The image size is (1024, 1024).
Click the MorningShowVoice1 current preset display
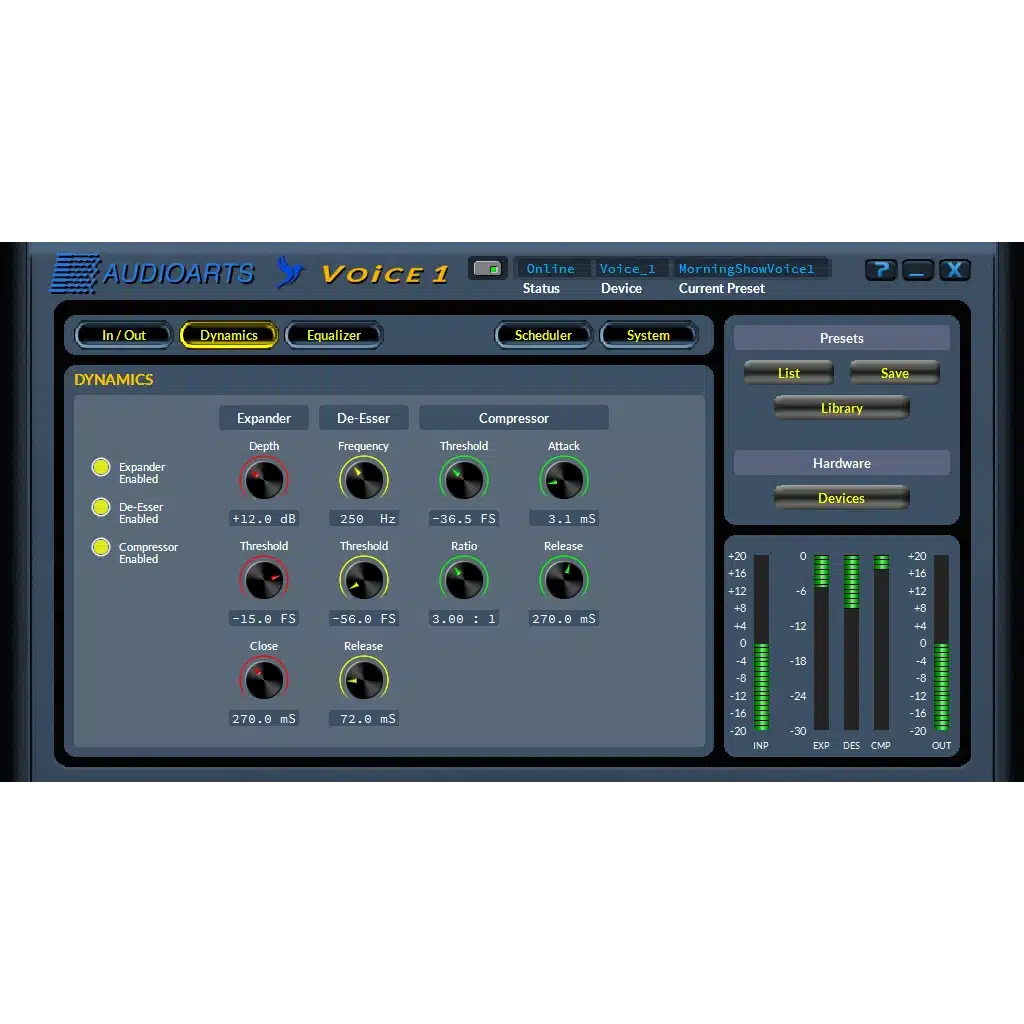746,269
